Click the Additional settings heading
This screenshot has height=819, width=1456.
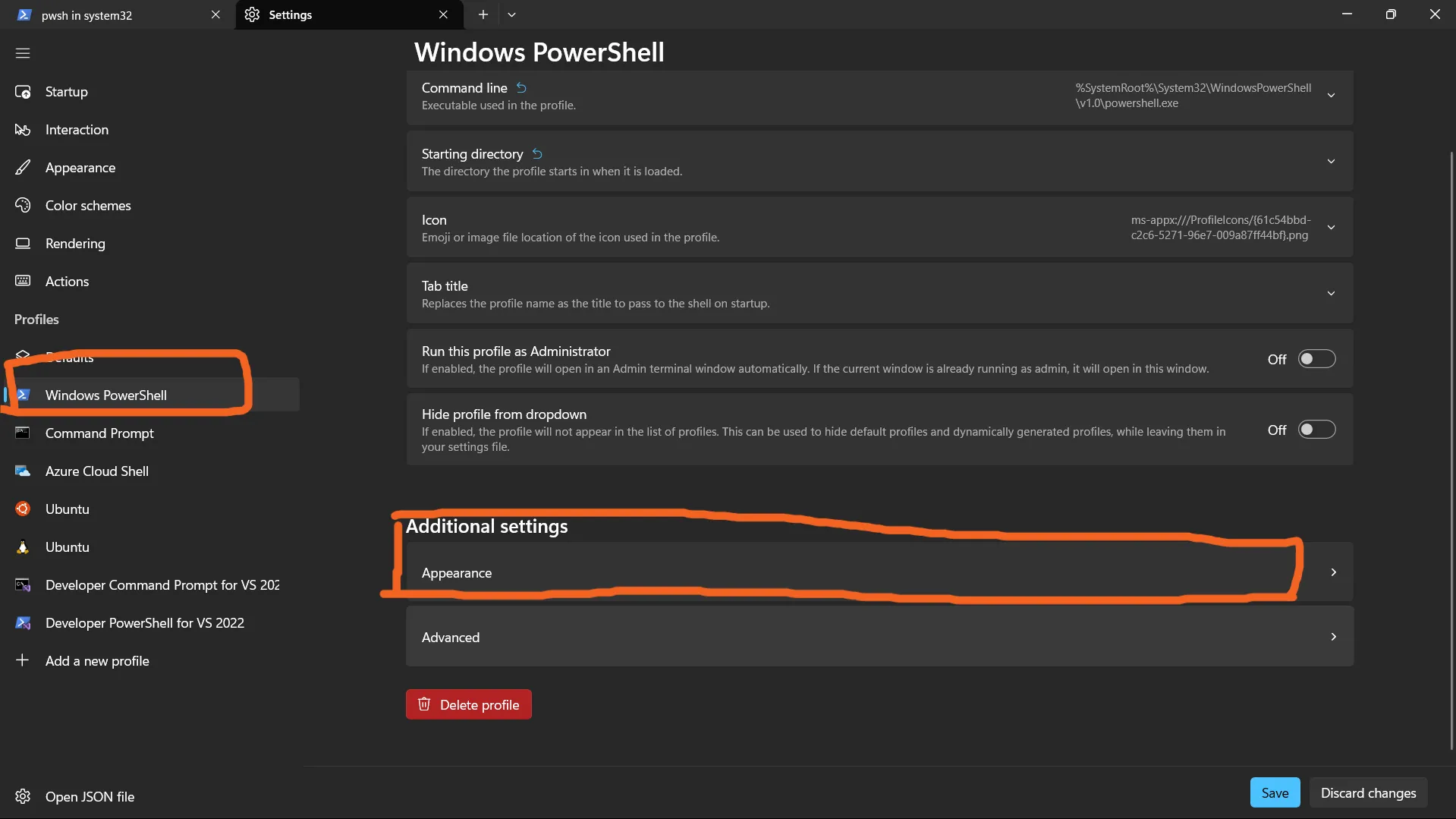click(487, 526)
